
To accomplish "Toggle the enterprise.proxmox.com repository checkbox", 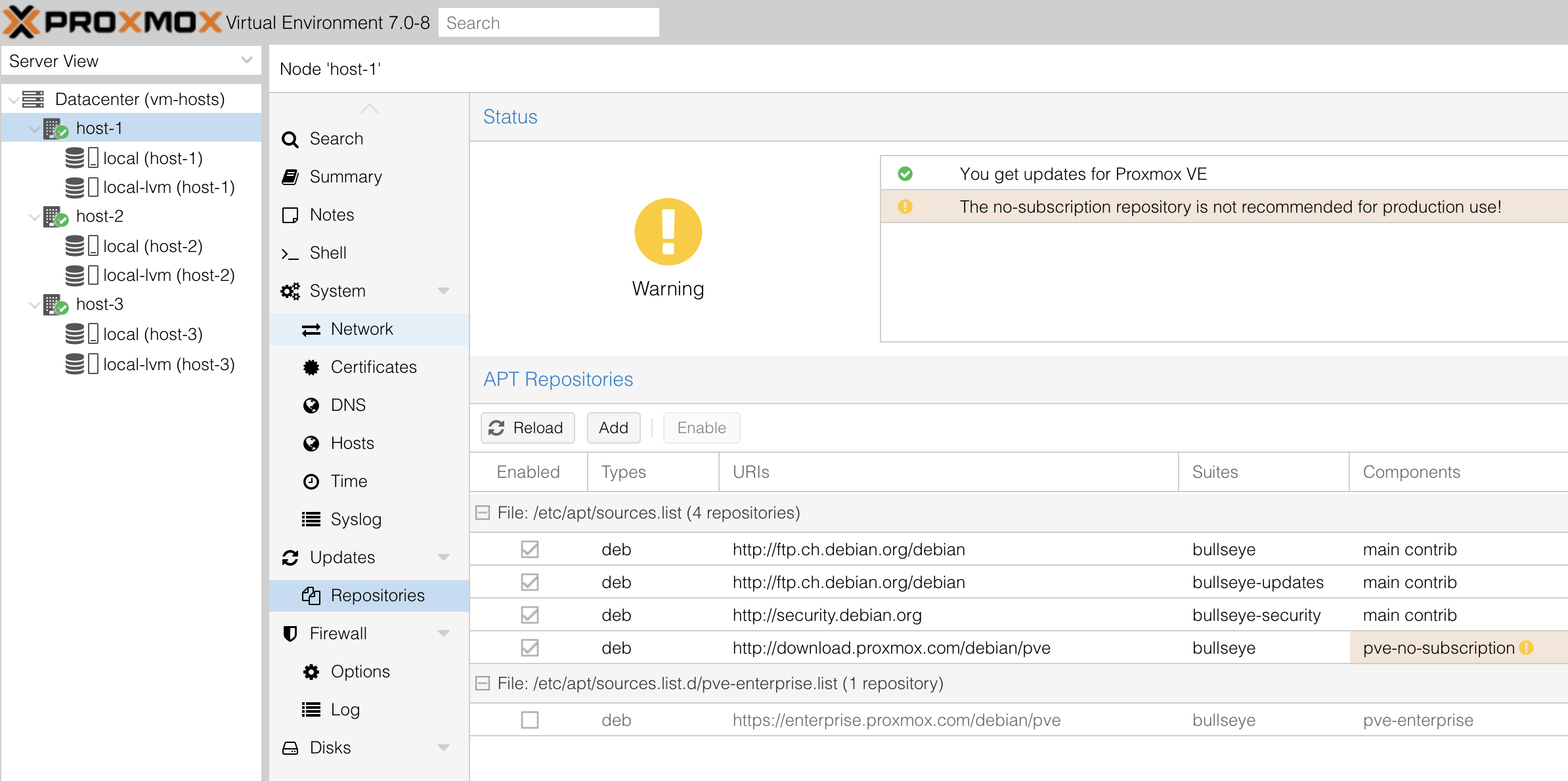I will [530, 720].
